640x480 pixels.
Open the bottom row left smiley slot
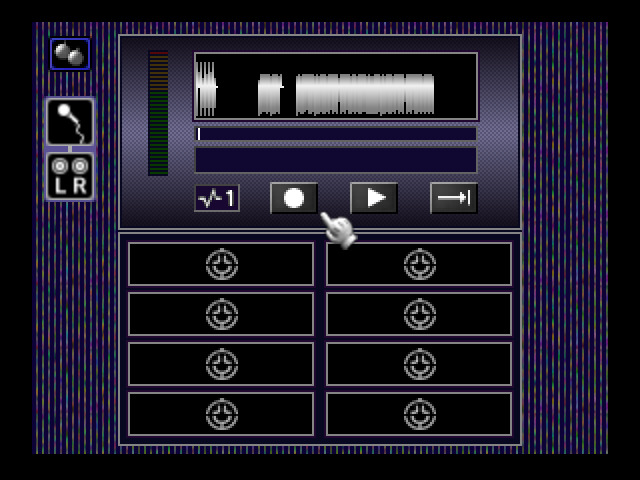pyautogui.click(x=221, y=414)
